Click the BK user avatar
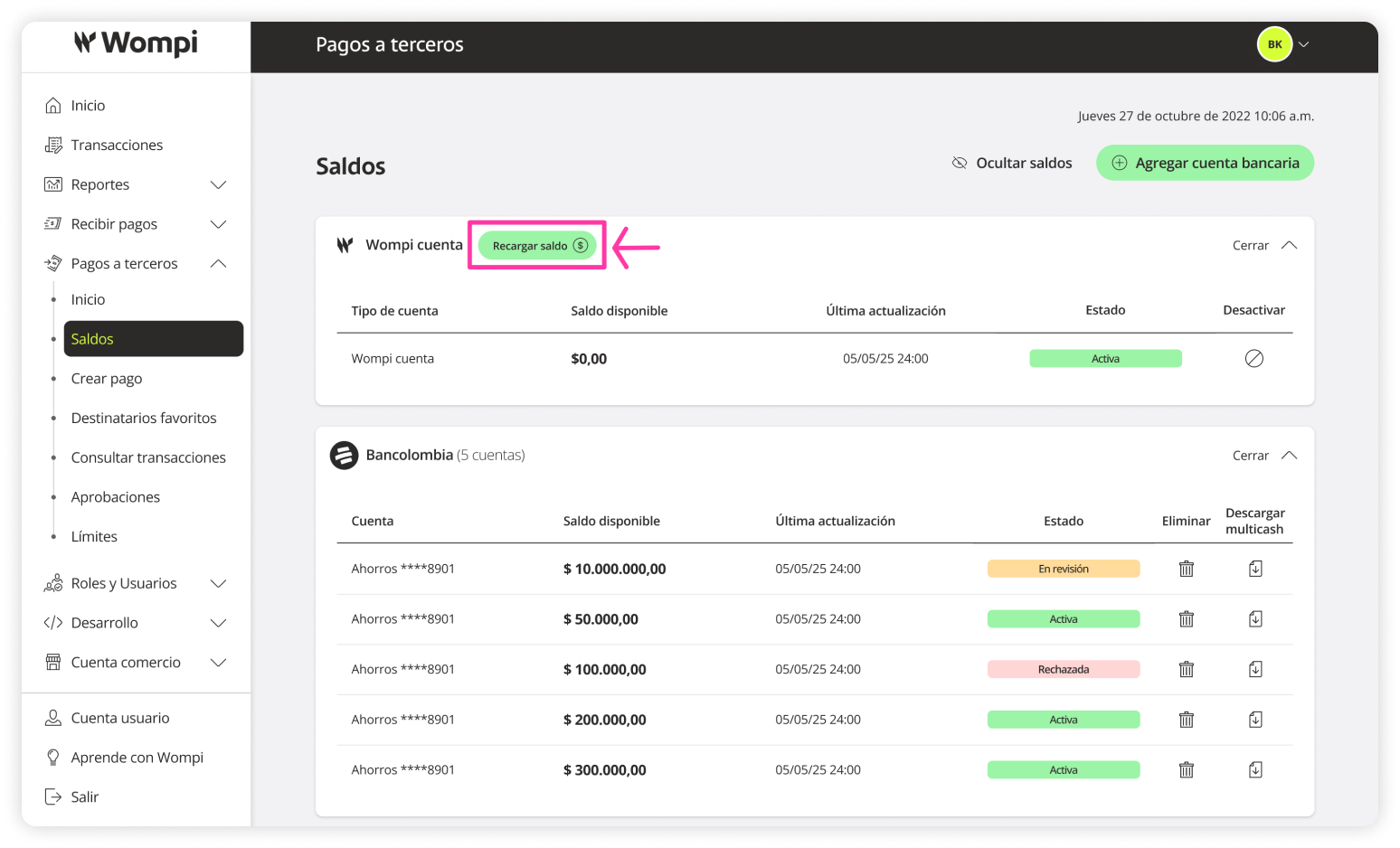This screenshot has width=1400, height=848. click(x=1274, y=44)
